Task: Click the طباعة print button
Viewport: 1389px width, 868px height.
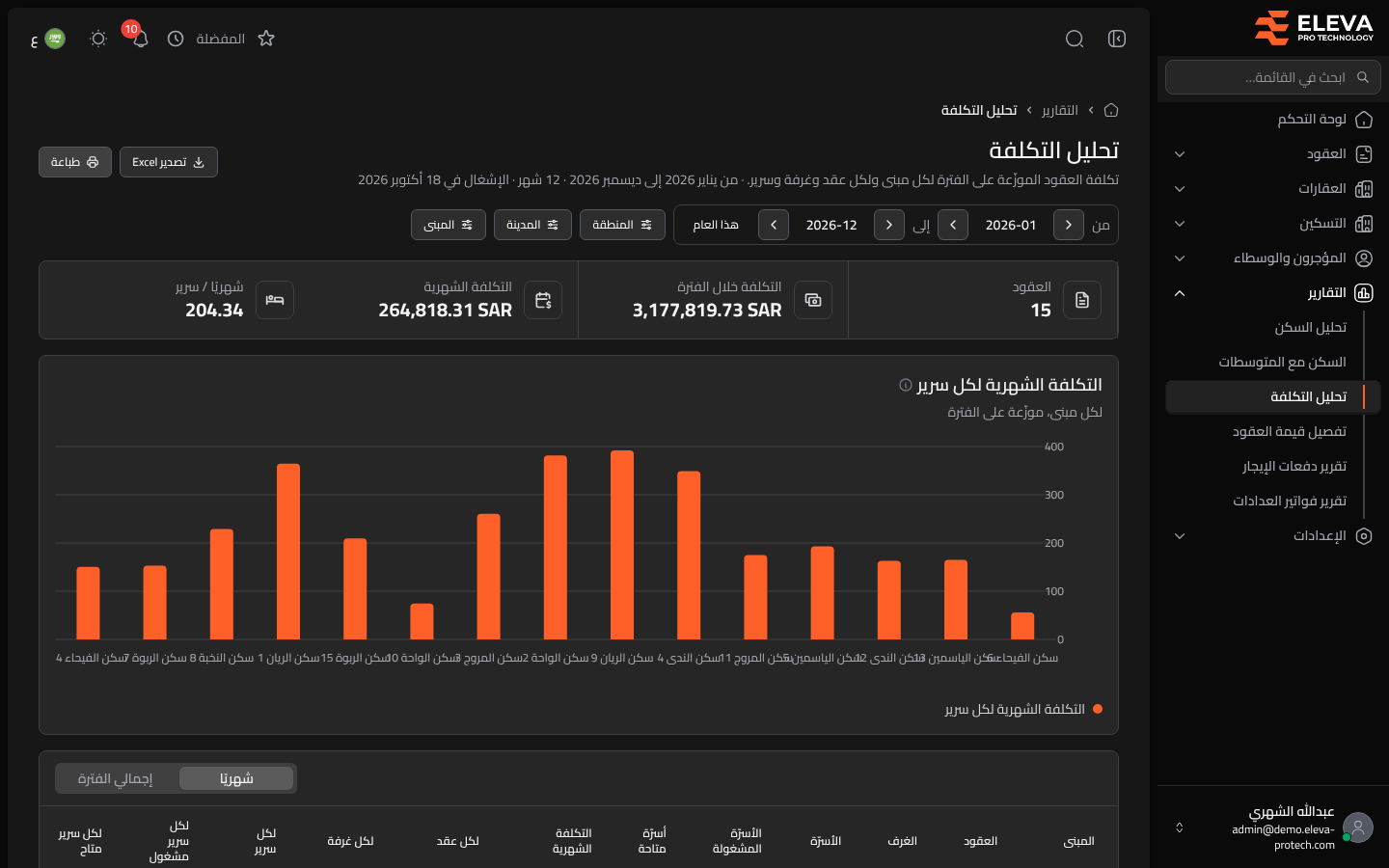Action: coord(75,162)
